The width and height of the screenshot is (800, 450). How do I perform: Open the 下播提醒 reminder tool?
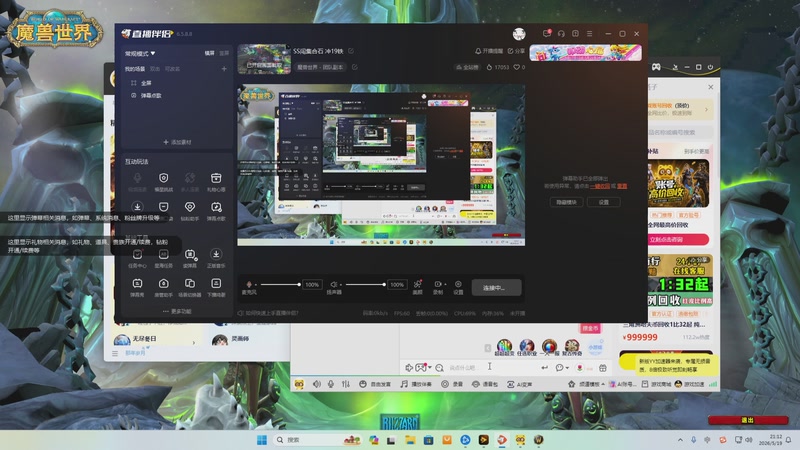[x=216, y=287]
